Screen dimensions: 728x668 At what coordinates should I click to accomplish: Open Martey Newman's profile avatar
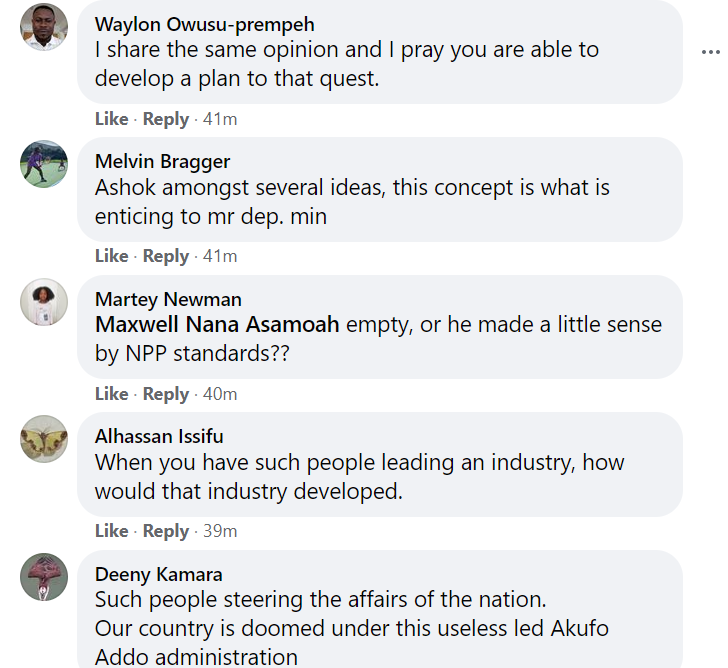point(44,302)
